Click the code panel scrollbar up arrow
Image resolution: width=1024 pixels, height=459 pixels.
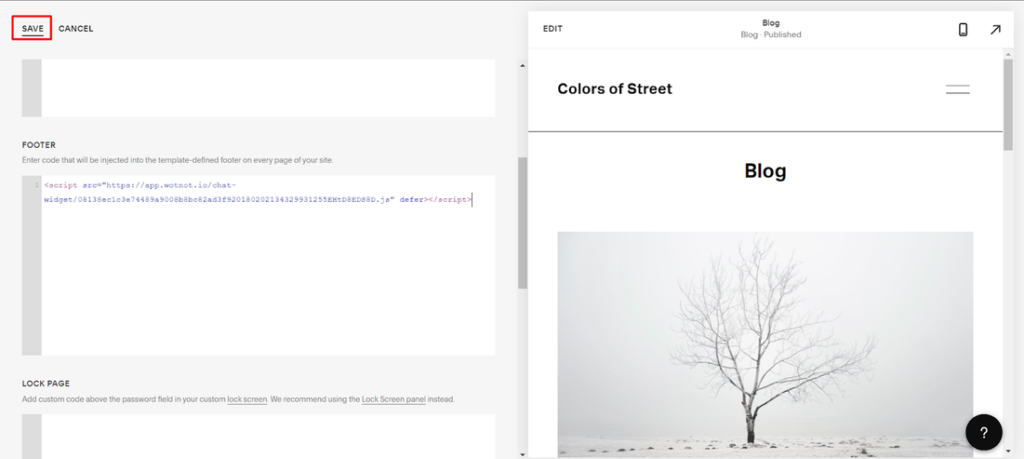point(522,66)
